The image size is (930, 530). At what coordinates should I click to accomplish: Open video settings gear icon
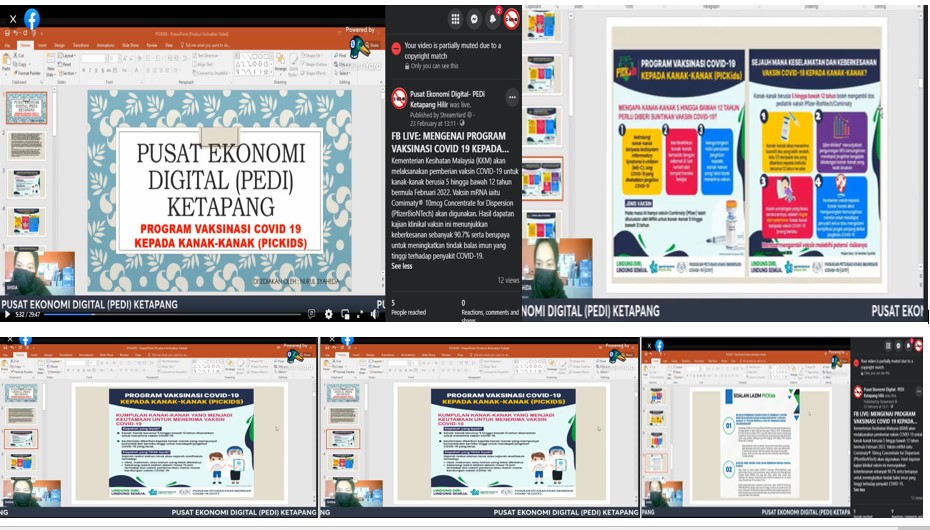(329, 314)
